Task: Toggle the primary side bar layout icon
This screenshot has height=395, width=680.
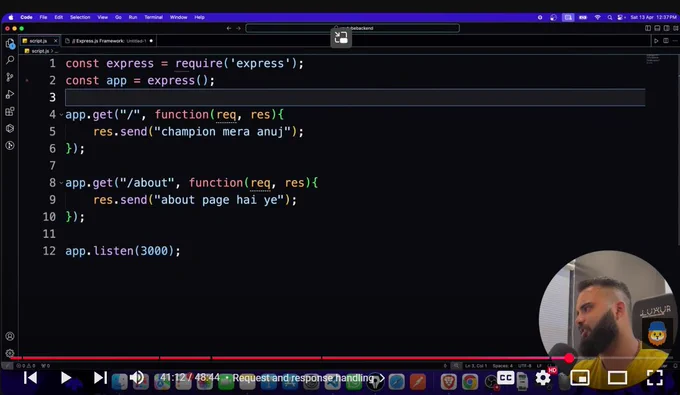Action: pos(648,28)
